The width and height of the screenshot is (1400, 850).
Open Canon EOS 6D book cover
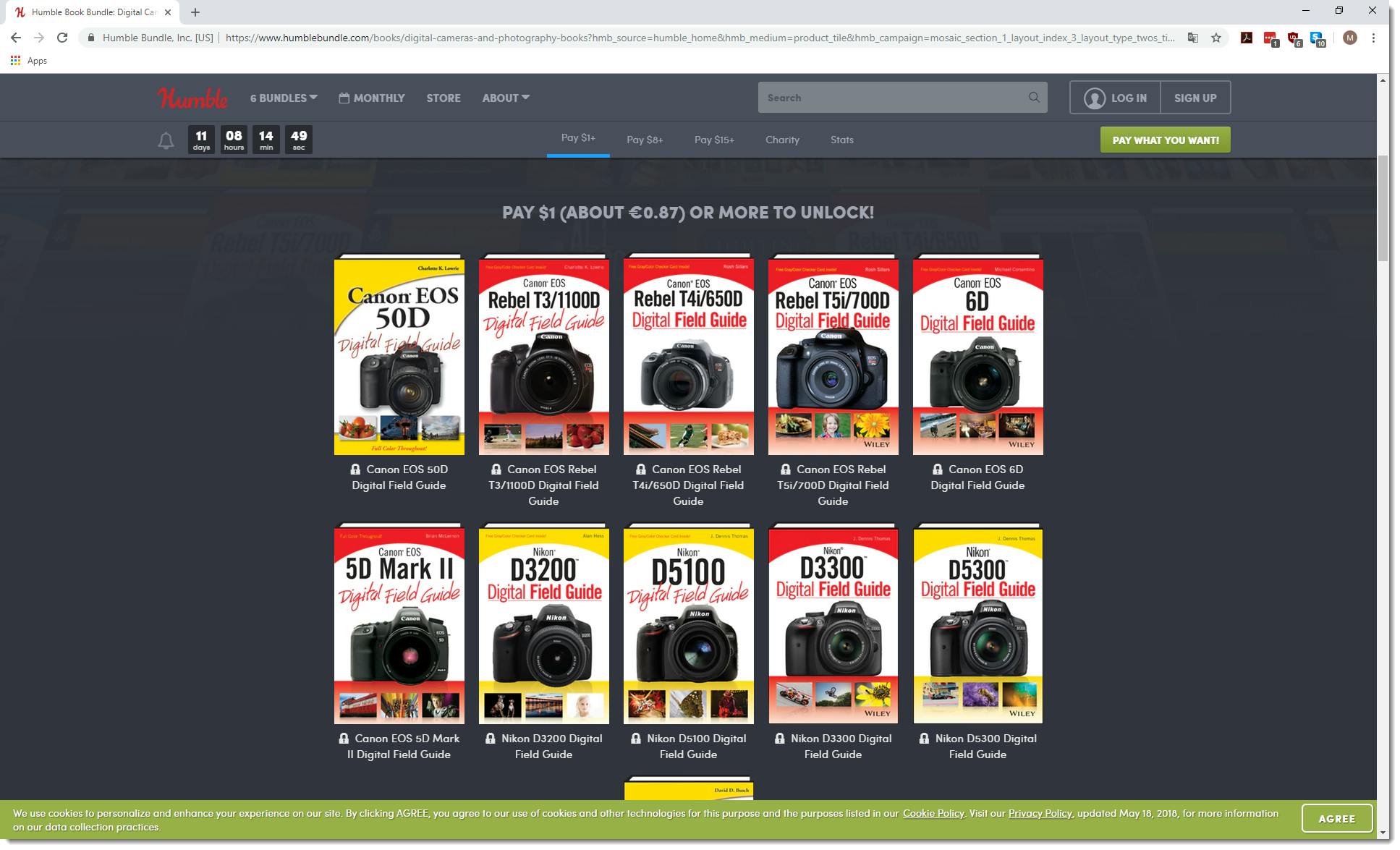(978, 354)
